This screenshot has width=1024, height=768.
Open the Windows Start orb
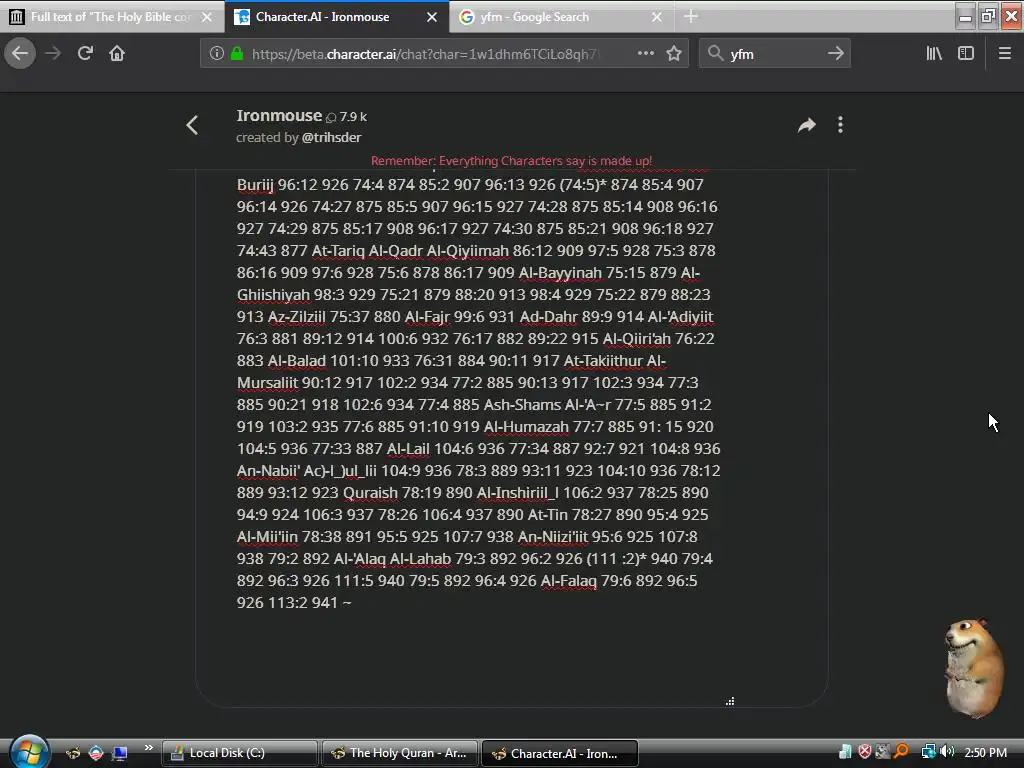coord(28,752)
